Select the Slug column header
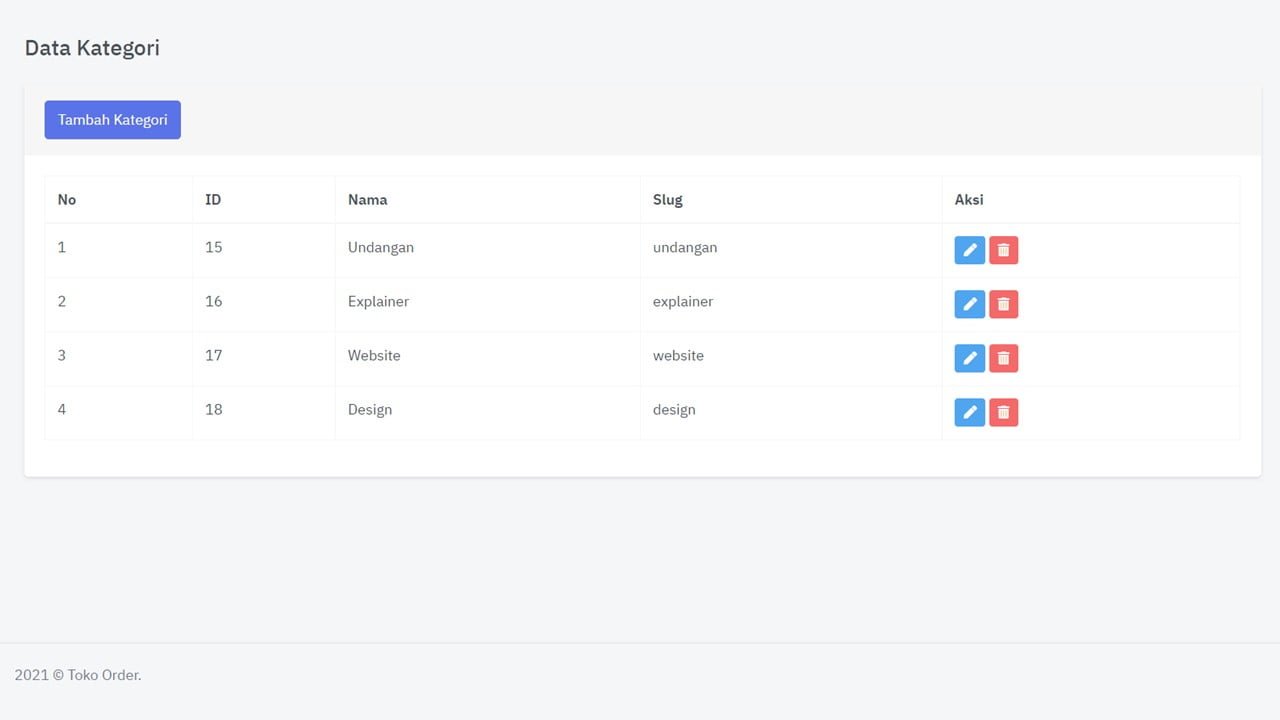Image resolution: width=1280 pixels, height=720 pixels. 667,200
